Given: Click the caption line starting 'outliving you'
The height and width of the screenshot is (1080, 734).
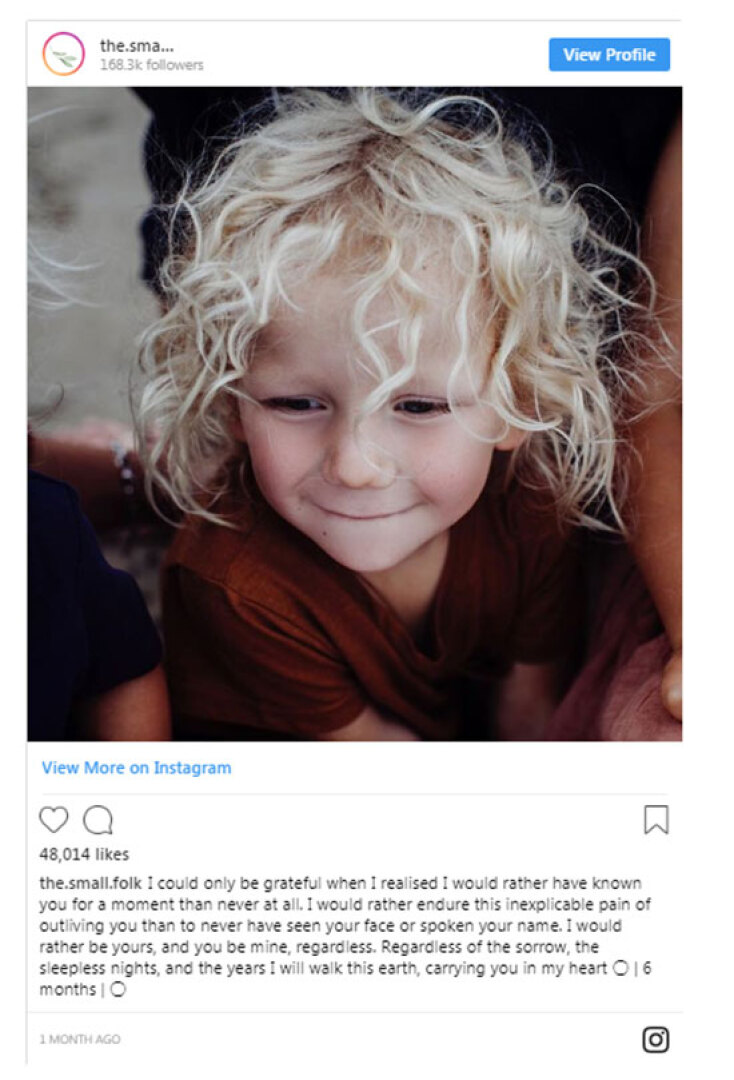Looking at the screenshot, I should point(331,925).
